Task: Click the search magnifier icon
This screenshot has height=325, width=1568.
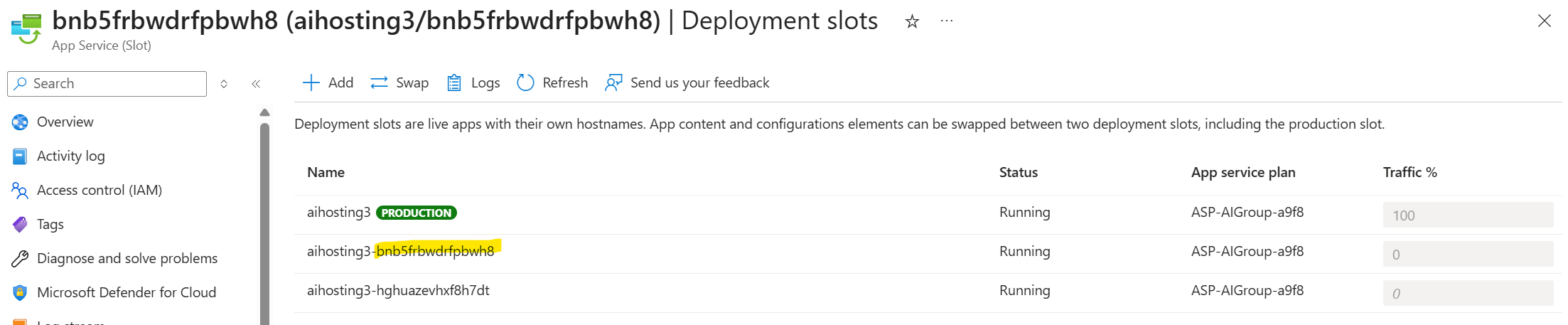Action: pos(21,83)
